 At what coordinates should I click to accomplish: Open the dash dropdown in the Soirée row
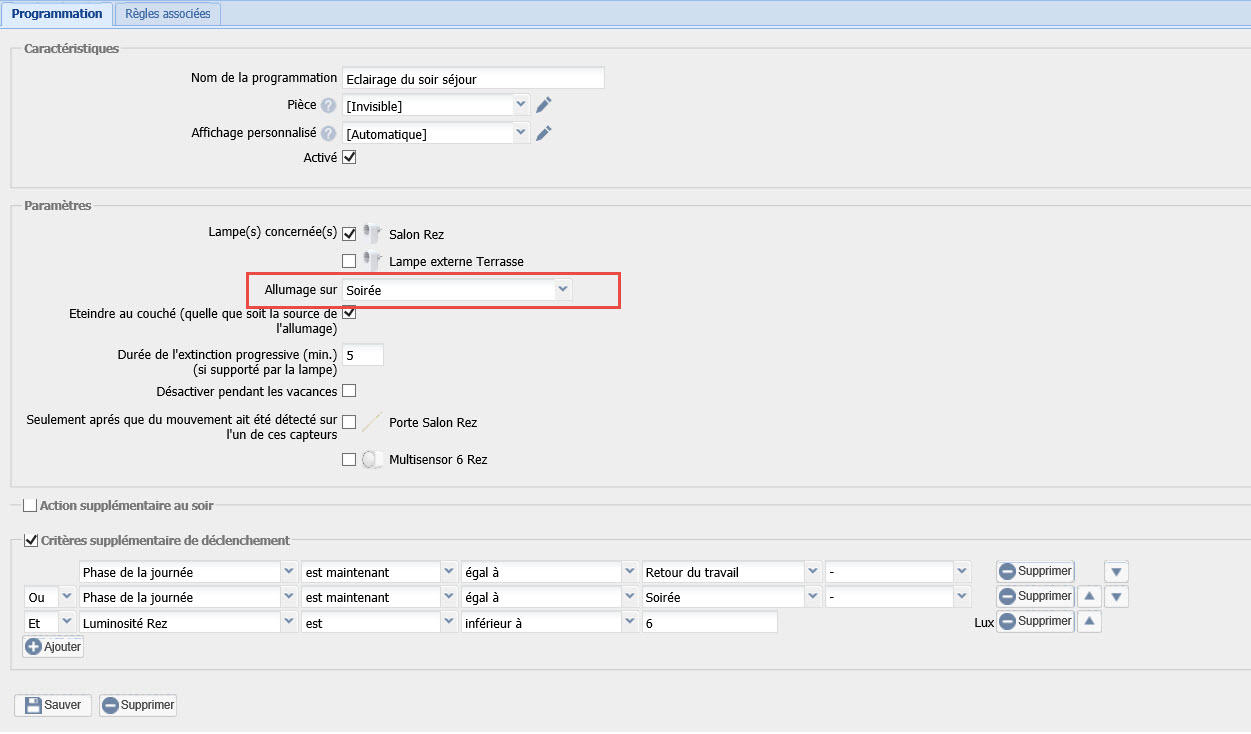click(x=898, y=597)
